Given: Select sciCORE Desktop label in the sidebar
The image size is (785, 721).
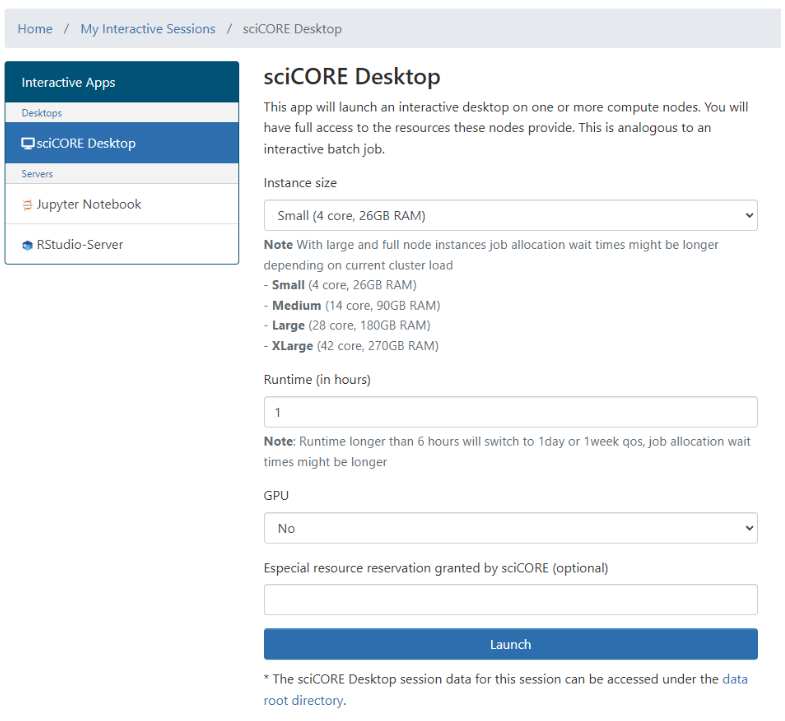Looking at the screenshot, I should point(86,143).
